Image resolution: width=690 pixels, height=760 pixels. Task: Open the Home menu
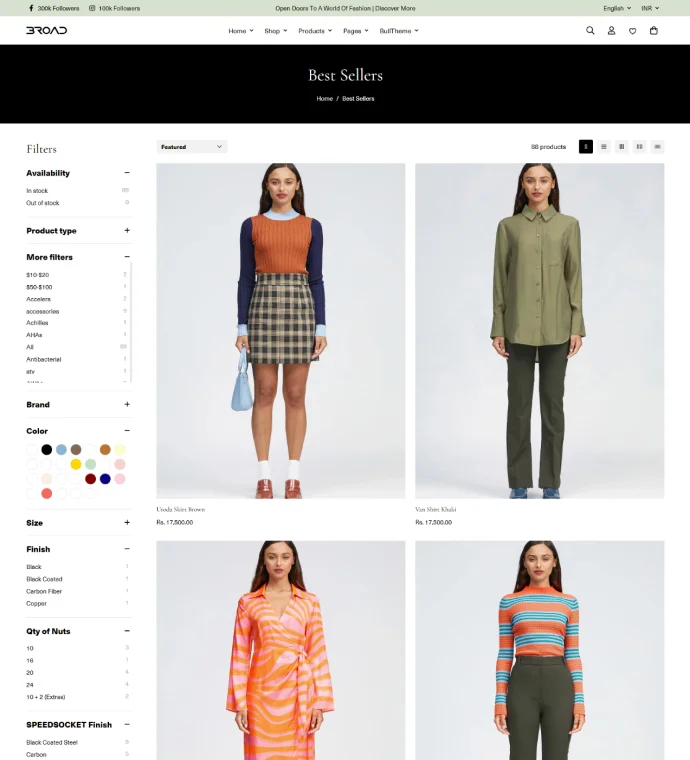[x=241, y=31]
